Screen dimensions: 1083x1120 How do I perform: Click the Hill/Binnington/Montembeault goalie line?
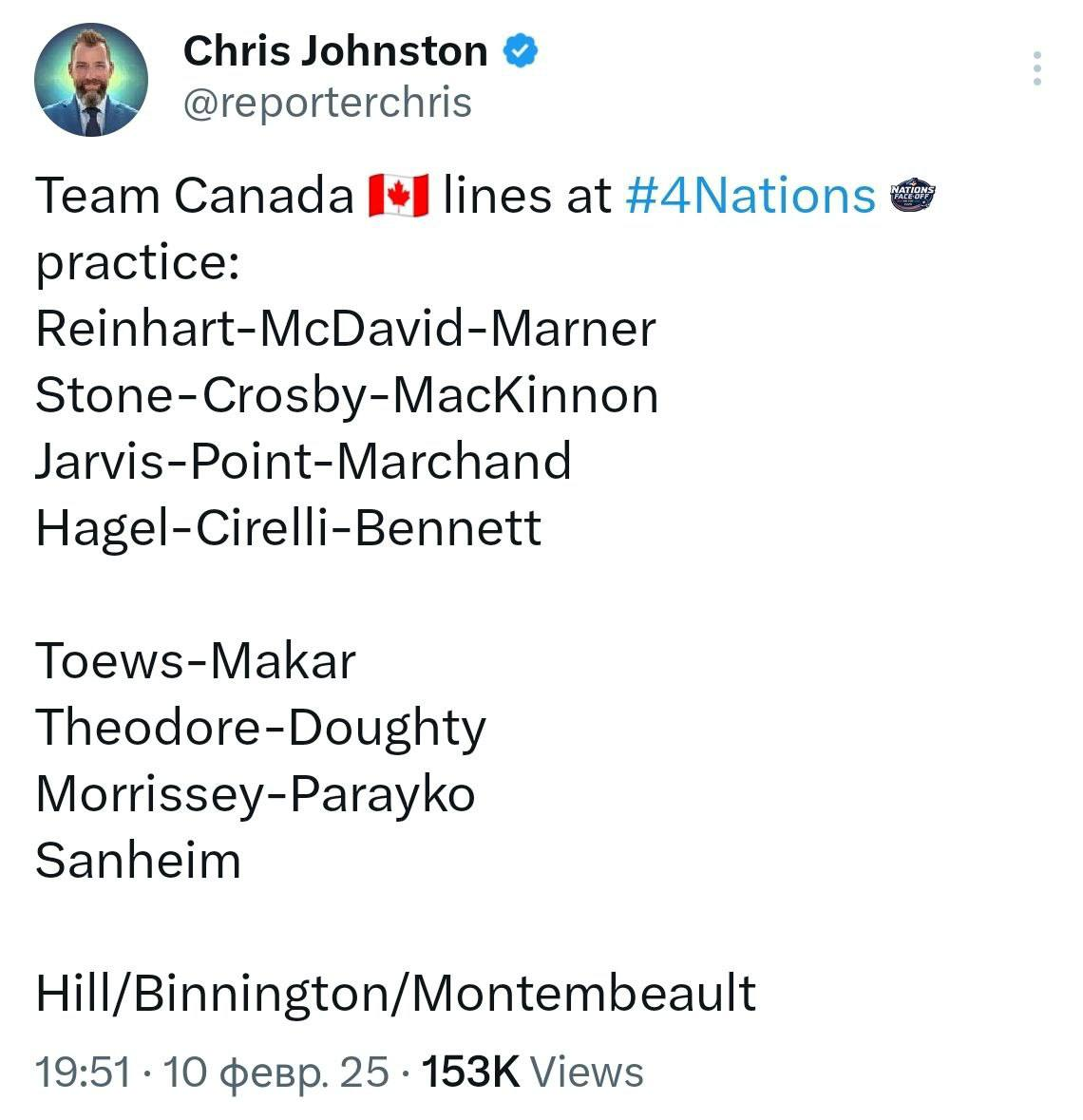click(395, 994)
